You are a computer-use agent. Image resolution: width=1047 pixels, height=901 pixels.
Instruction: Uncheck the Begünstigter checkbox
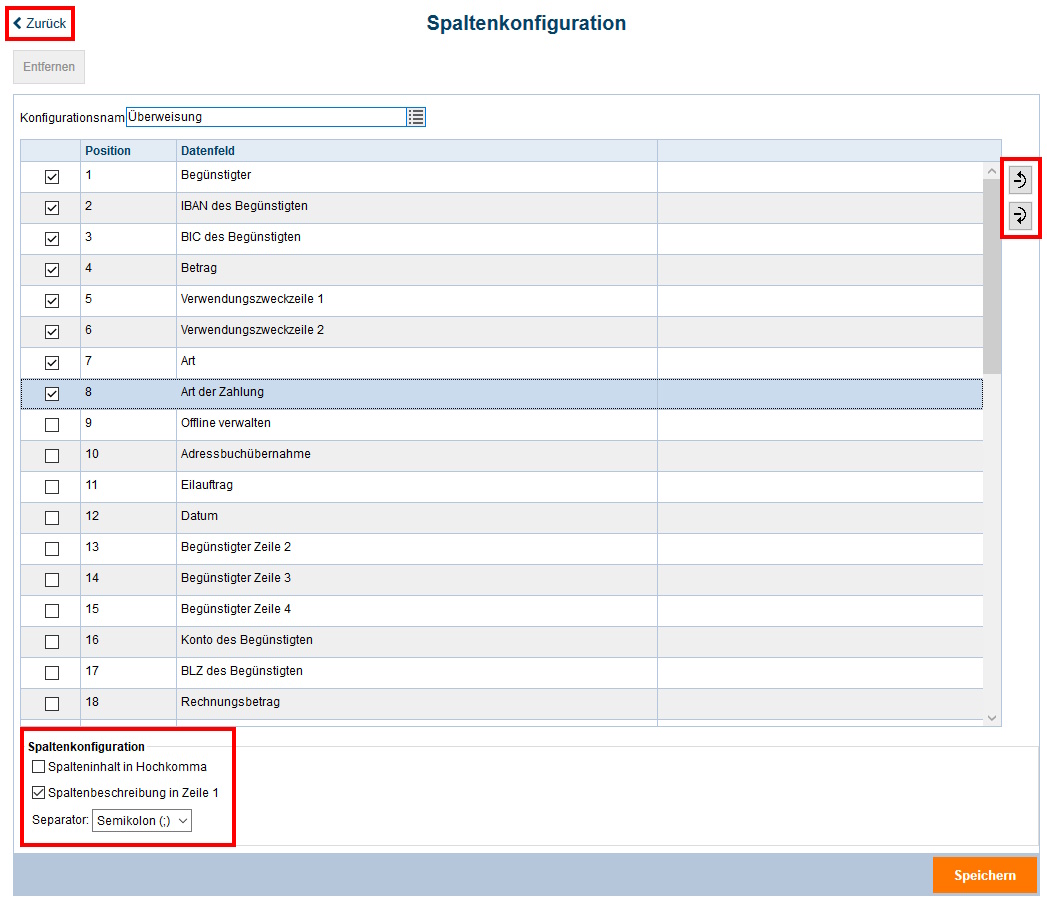pos(52,177)
